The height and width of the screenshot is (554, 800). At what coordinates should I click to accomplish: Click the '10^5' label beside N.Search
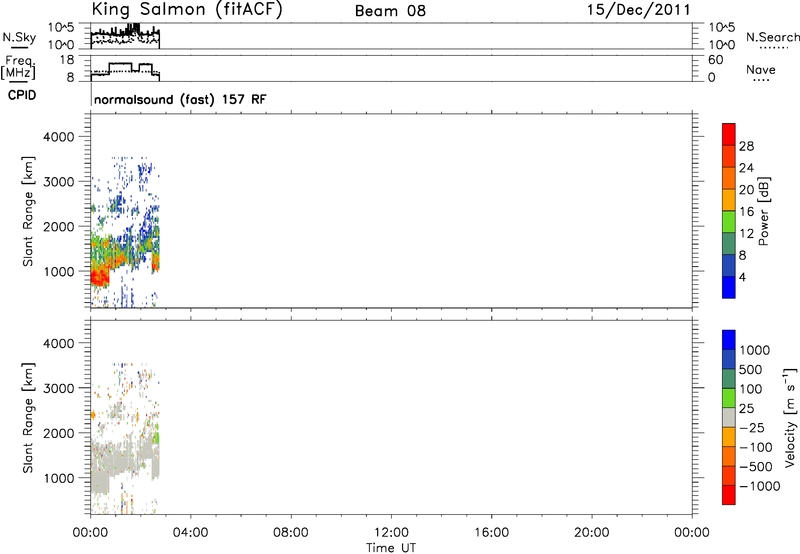[x=721, y=27]
